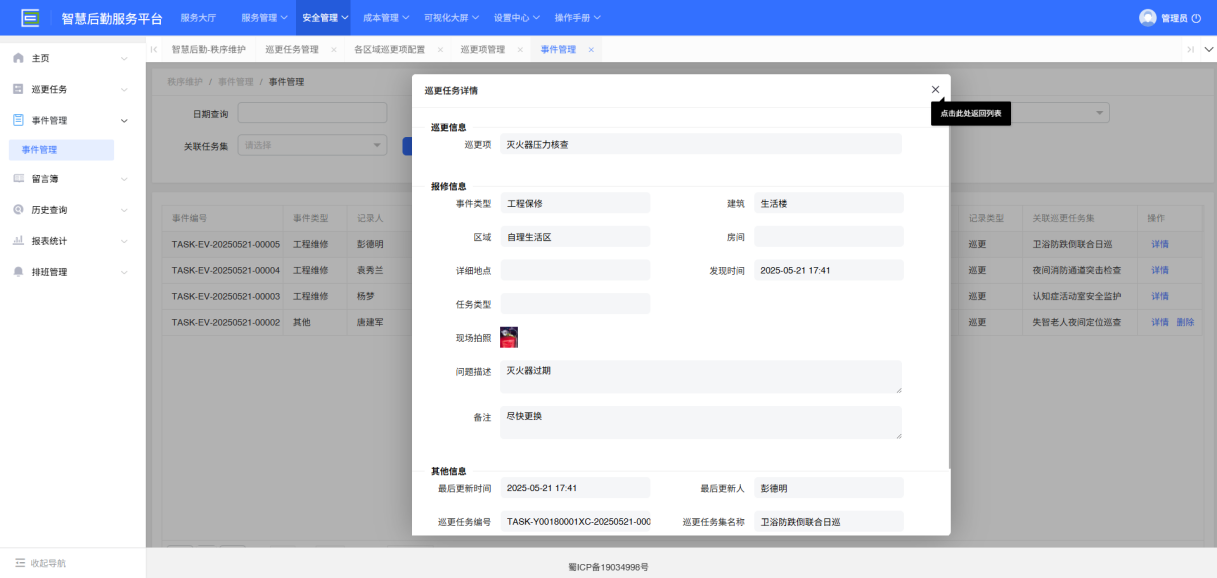Viewport: 1217px width, 578px height.
Task: Collapse the 事件管理 sidebar chevron
Action: point(124,120)
